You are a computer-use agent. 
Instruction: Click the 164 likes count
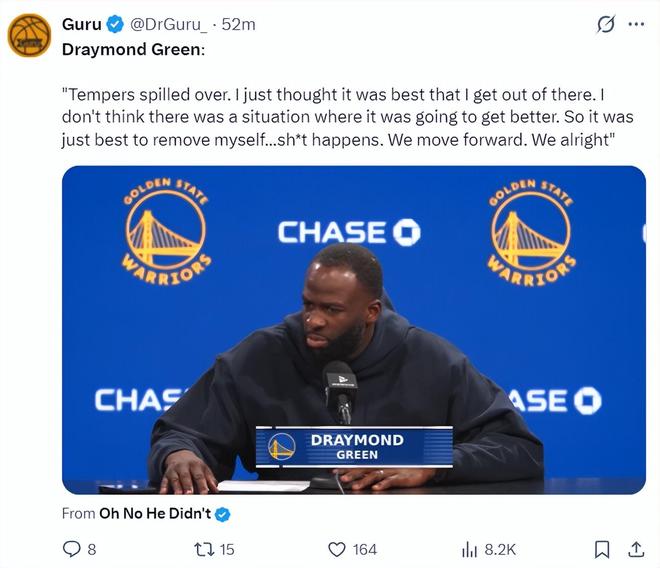tap(365, 549)
